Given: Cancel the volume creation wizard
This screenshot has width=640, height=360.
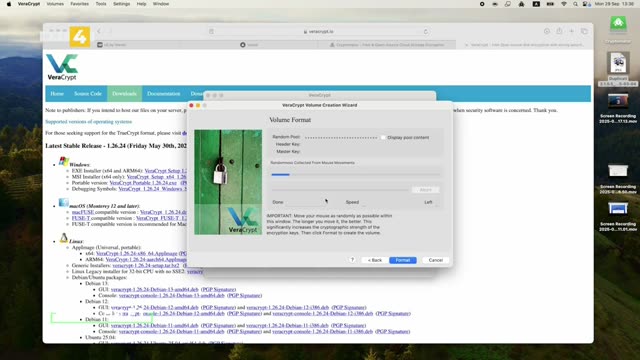Looking at the screenshot, I should pyautogui.click(x=436, y=260).
